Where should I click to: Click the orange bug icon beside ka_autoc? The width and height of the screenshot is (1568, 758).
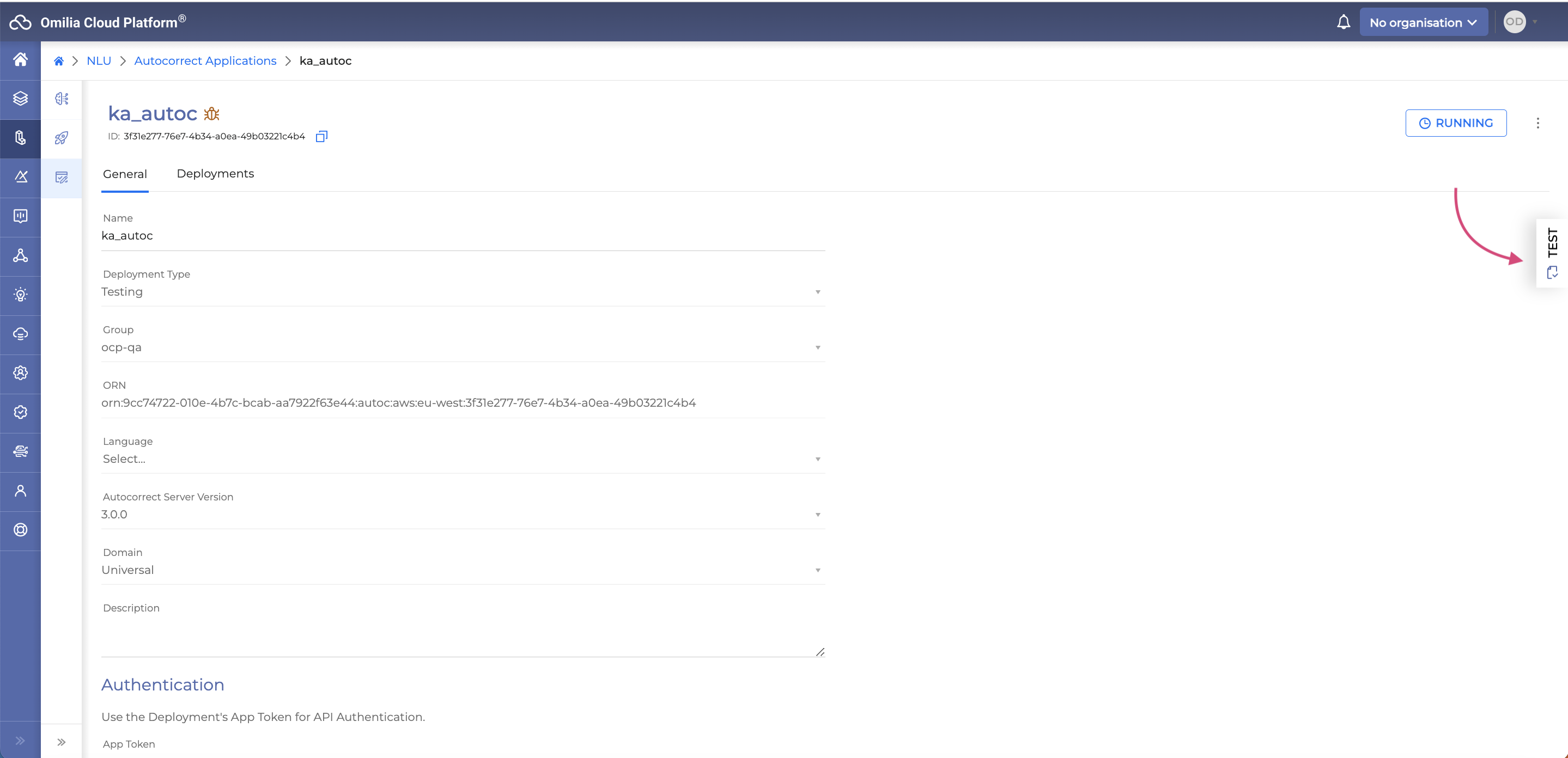pyautogui.click(x=212, y=113)
